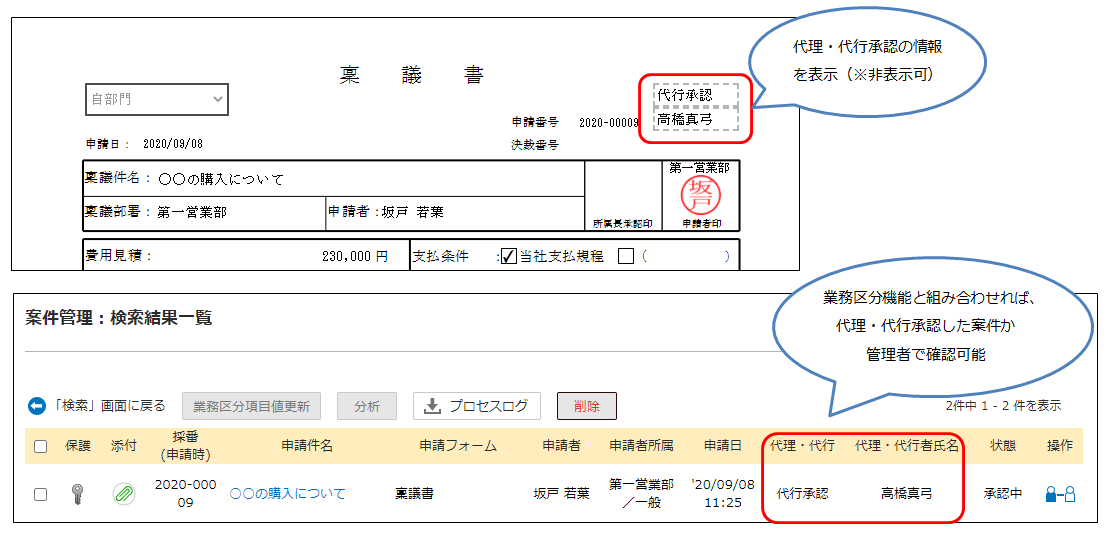Open the 自部門 dropdown
1108x533 pixels.
pyautogui.click(x=156, y=100)
